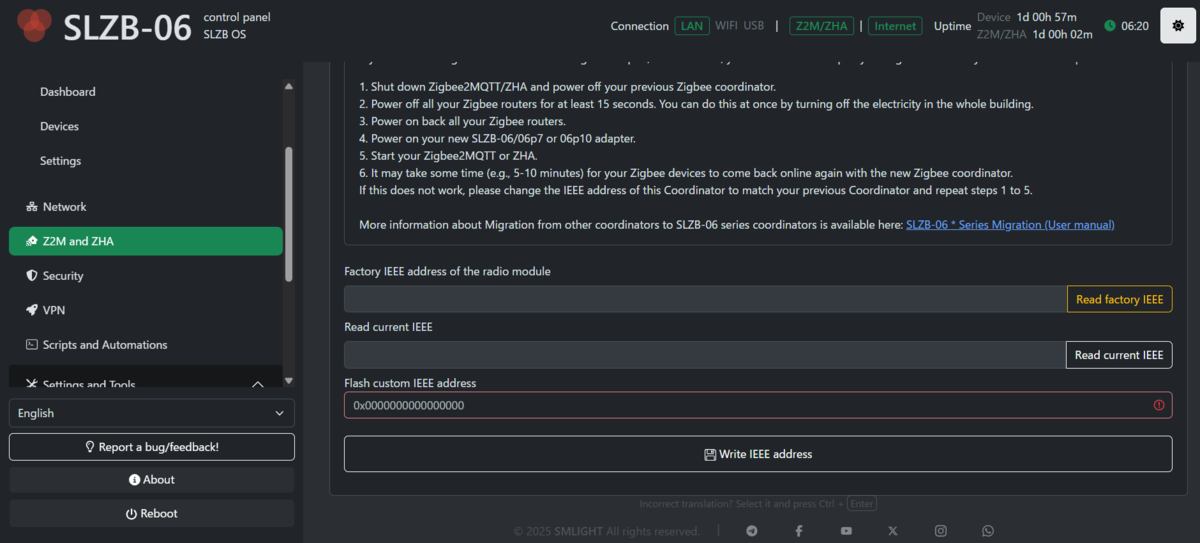Open theme settings gear icon
The width and height of the screenshot is (1200, 543).
[1178, 25]
